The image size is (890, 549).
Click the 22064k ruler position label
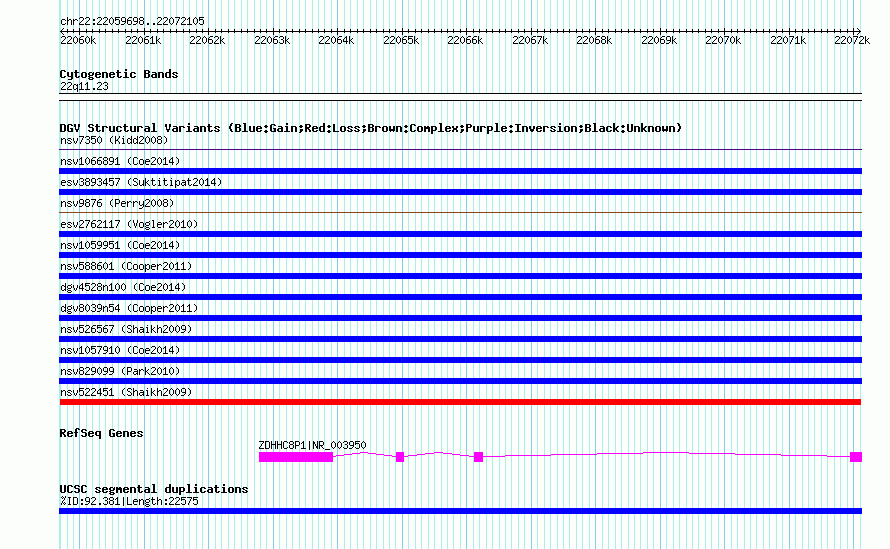click(336, 40)
